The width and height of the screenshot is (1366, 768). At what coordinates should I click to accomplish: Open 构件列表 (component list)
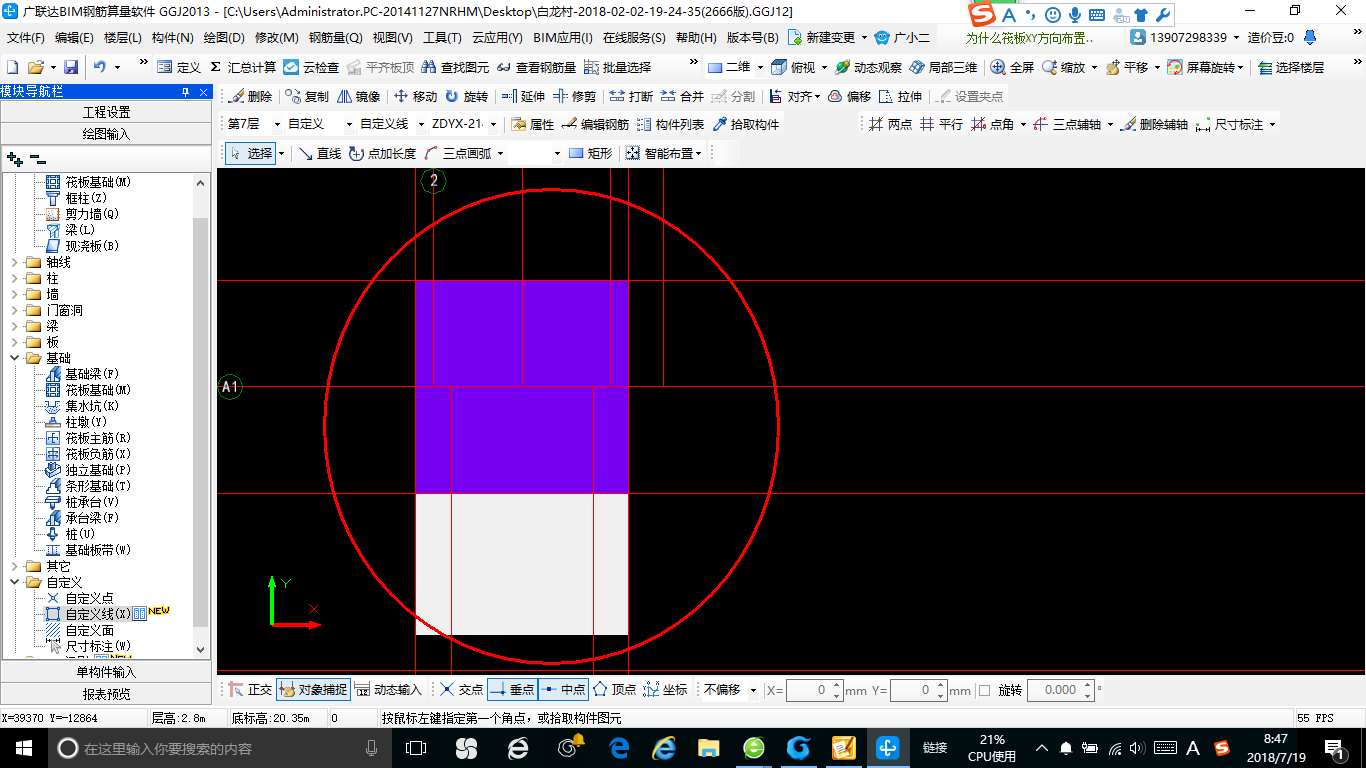pos(671,125)
